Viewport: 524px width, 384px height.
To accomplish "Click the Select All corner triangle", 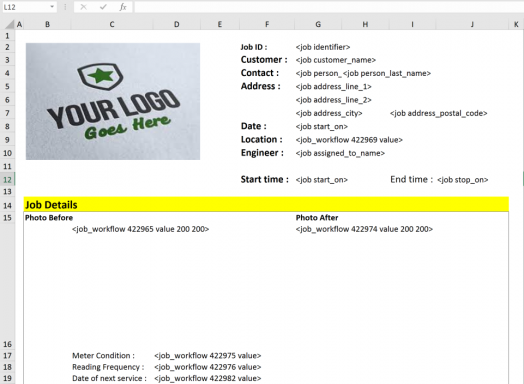I will pyautogui.click(x=10, y=24).
